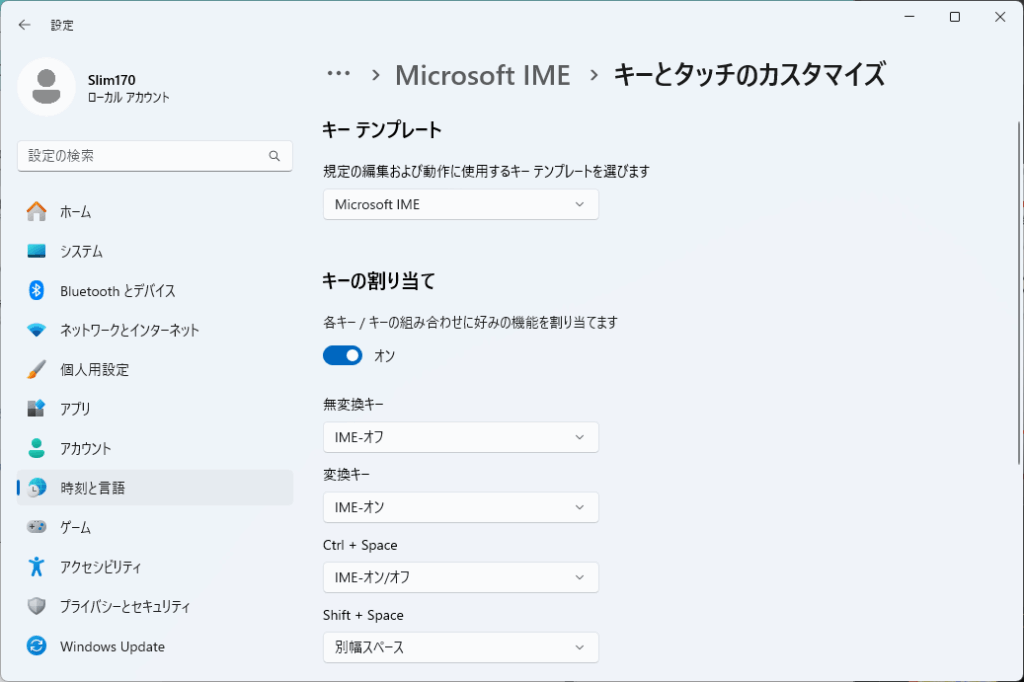Click the Slim170 ローカル アカウント profile name

129,88
